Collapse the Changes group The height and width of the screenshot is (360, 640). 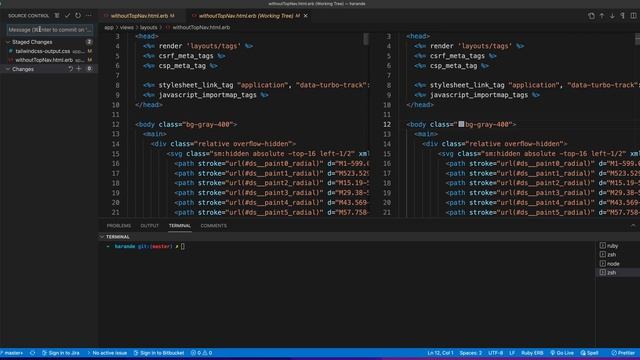8,69
